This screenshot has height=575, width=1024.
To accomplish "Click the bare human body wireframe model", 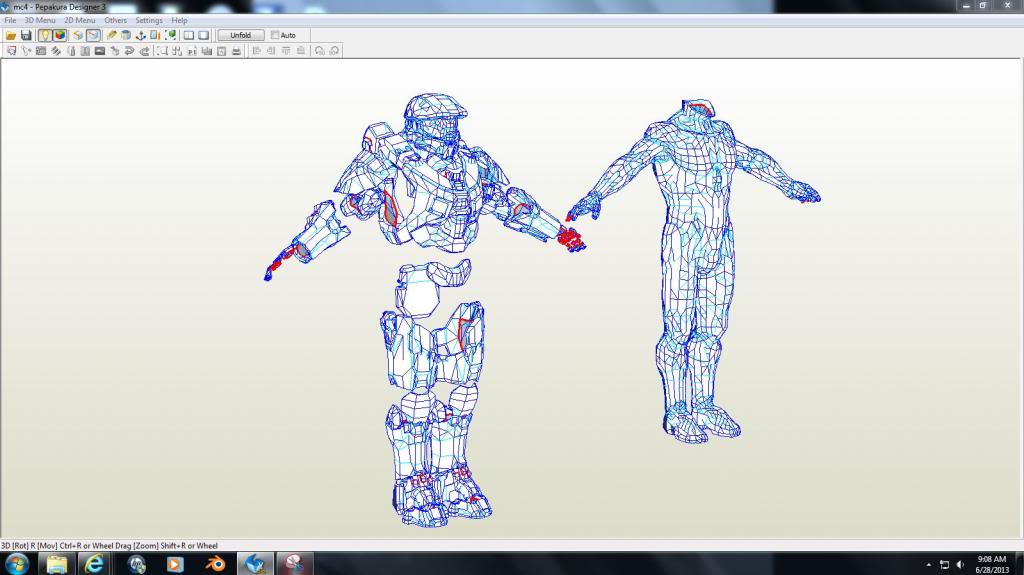I will [696, 271].
